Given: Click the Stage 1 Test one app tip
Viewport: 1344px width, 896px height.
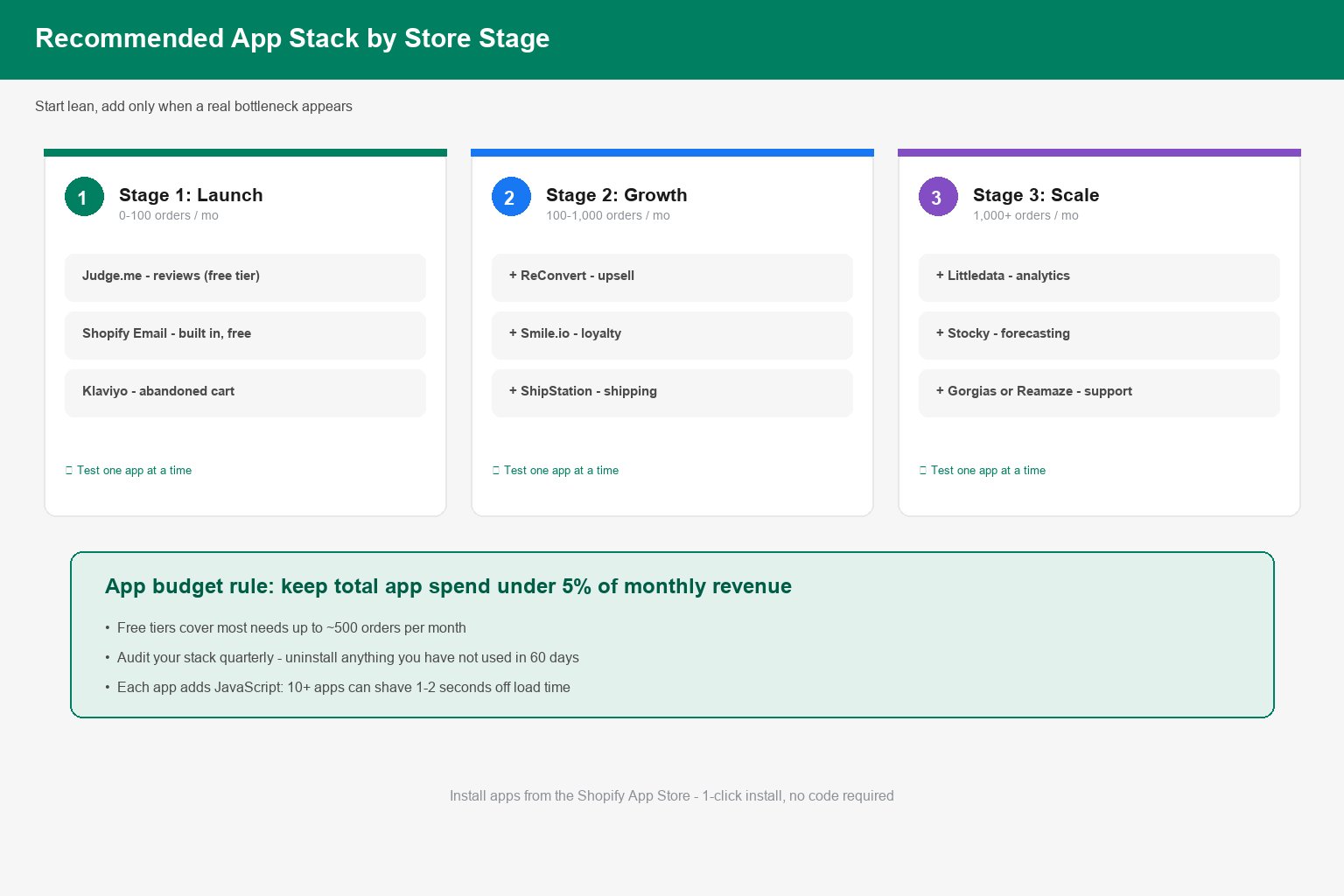Looking at the screenshot, I should click(129, 470).
